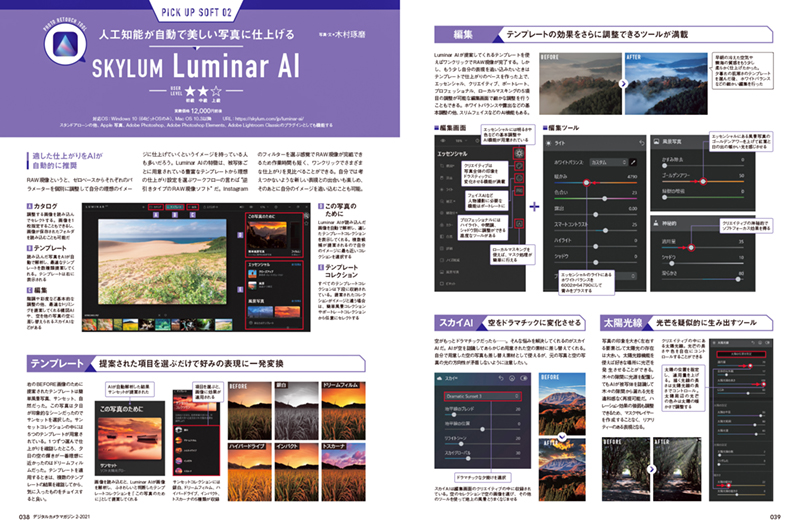Select the 蒼白 black-and-white template preview
Screen dimensions: 800x530
[x=296, y=411]
